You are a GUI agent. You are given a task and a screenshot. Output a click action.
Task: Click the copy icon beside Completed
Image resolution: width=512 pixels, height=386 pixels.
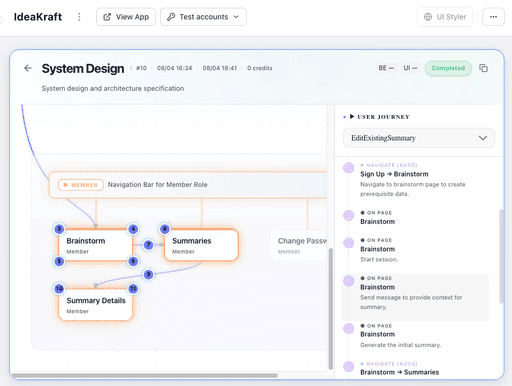coord(483,68)
